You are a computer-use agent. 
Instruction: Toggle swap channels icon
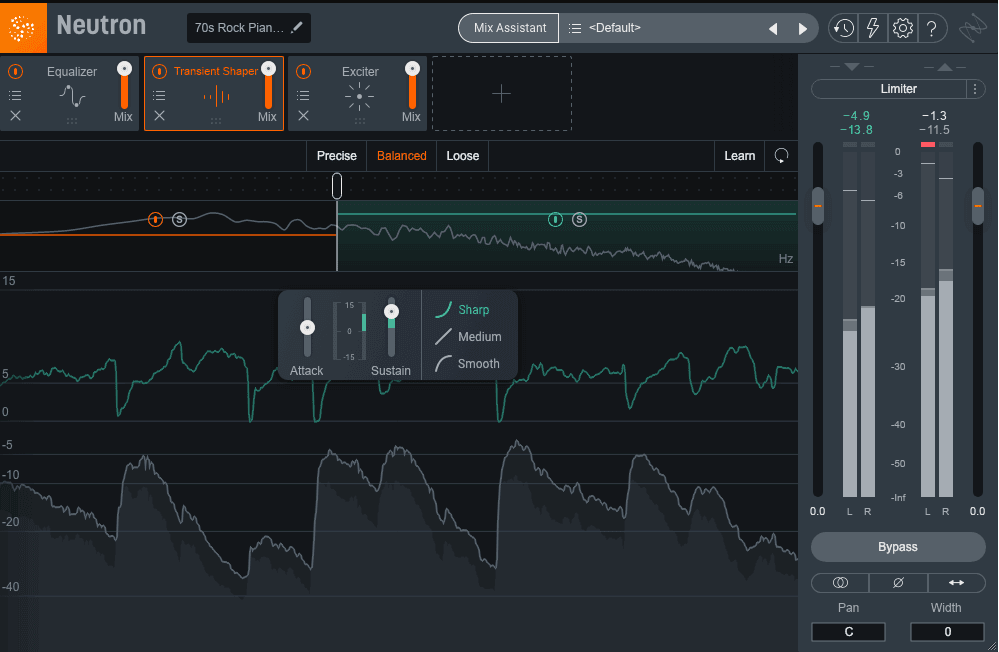pos(956,583)
